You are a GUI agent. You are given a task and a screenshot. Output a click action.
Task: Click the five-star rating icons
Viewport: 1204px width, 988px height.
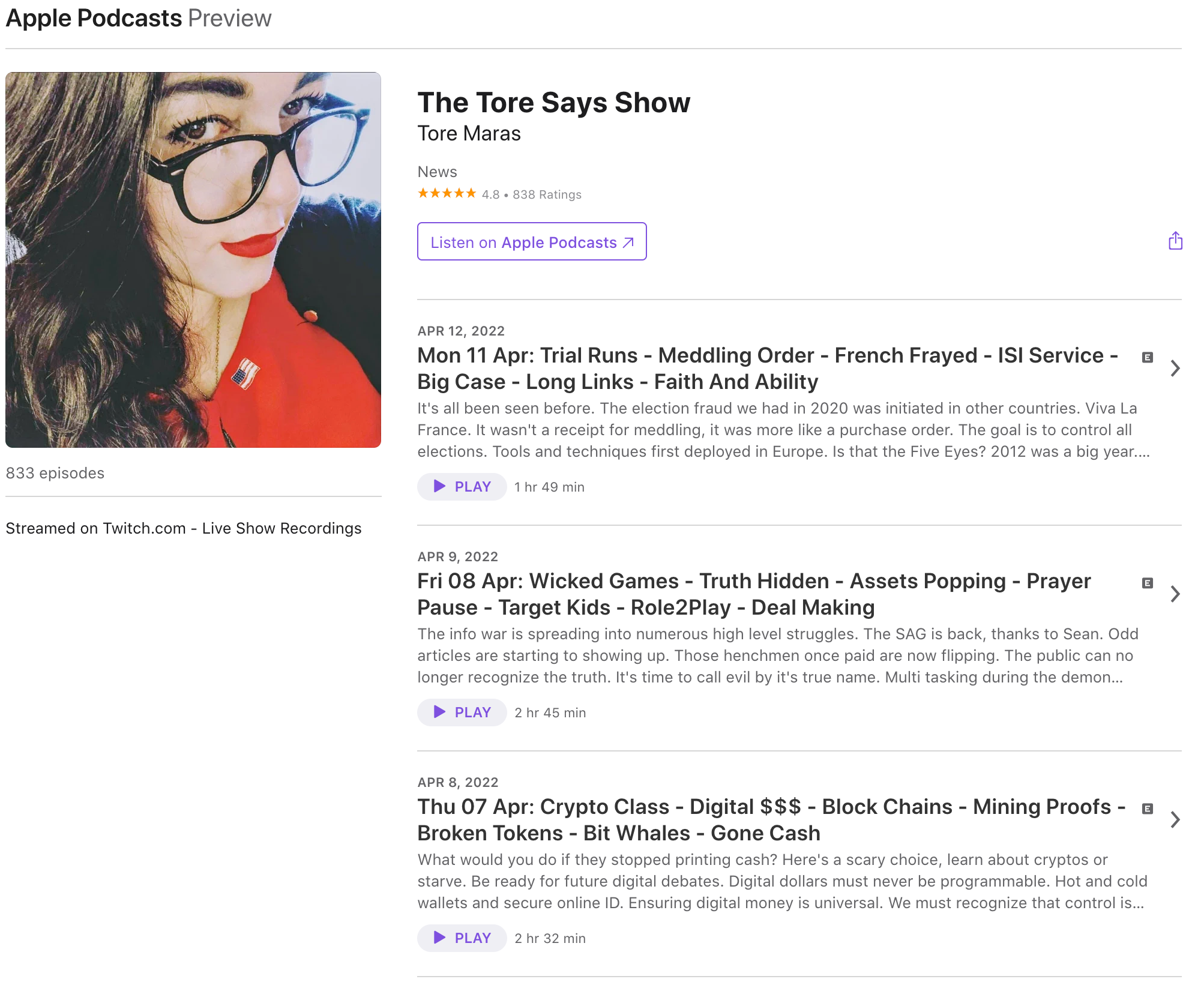point(447,194)
